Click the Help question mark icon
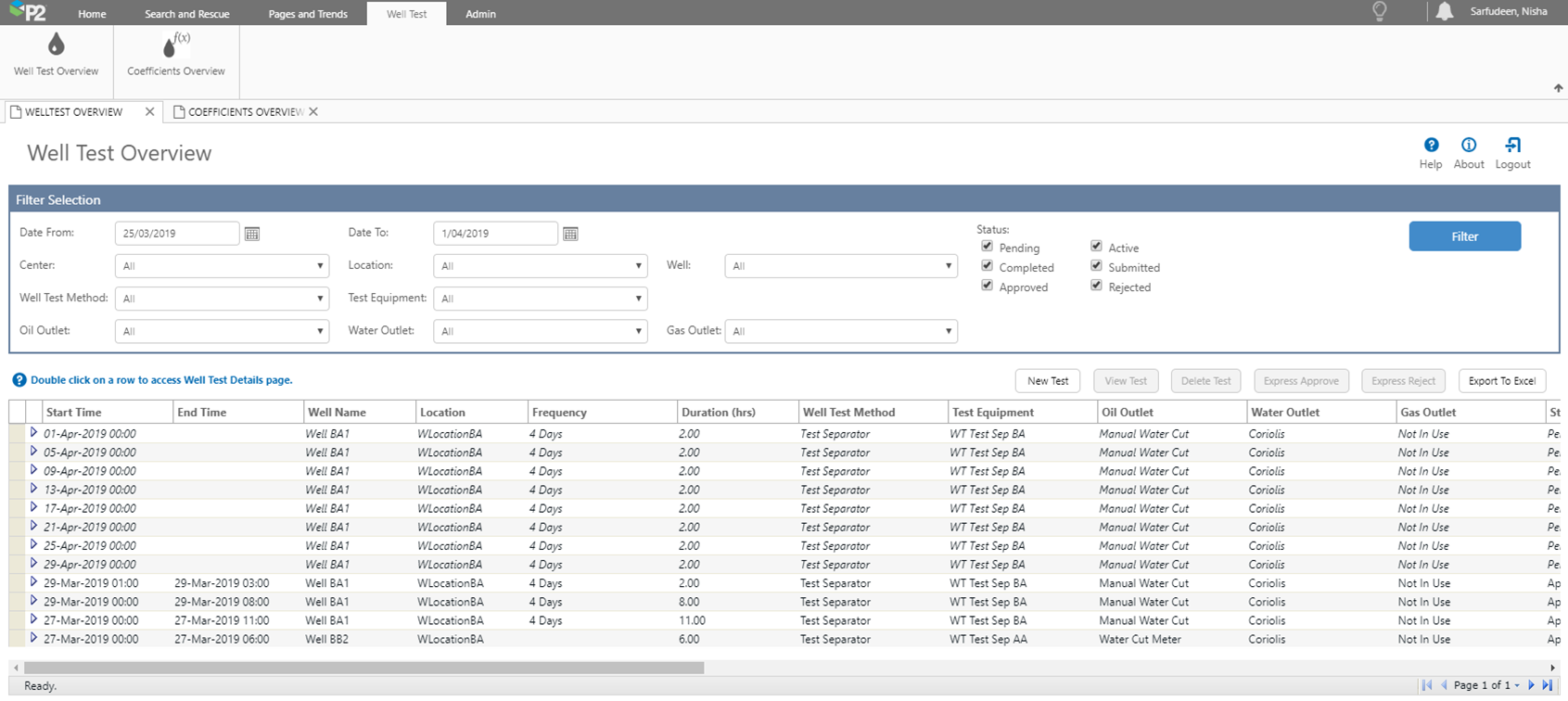The height and width of the screenshot is (701, 1568). pos(1431,146)
